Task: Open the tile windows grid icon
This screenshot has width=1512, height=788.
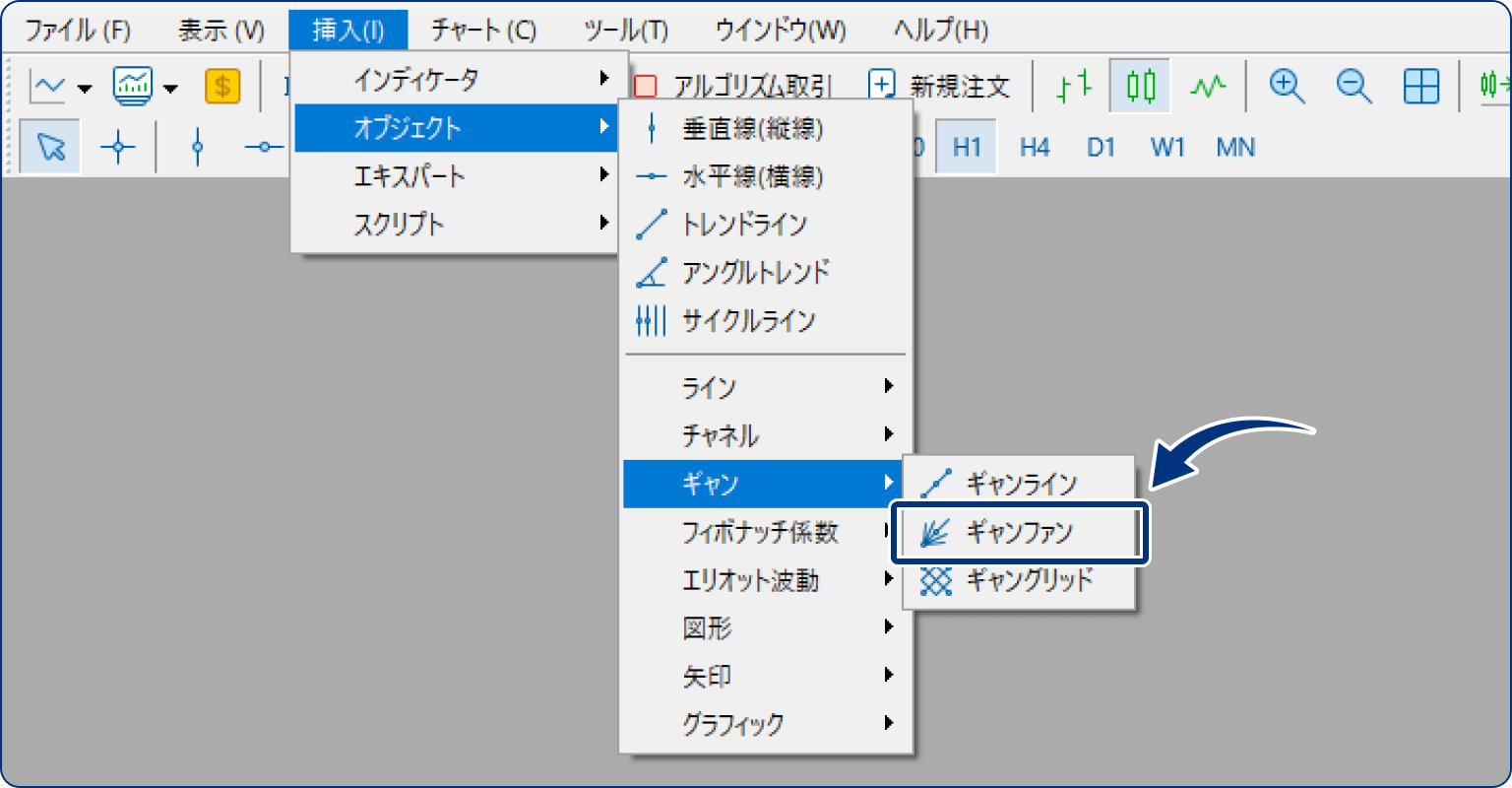Action: [1420, 86]
